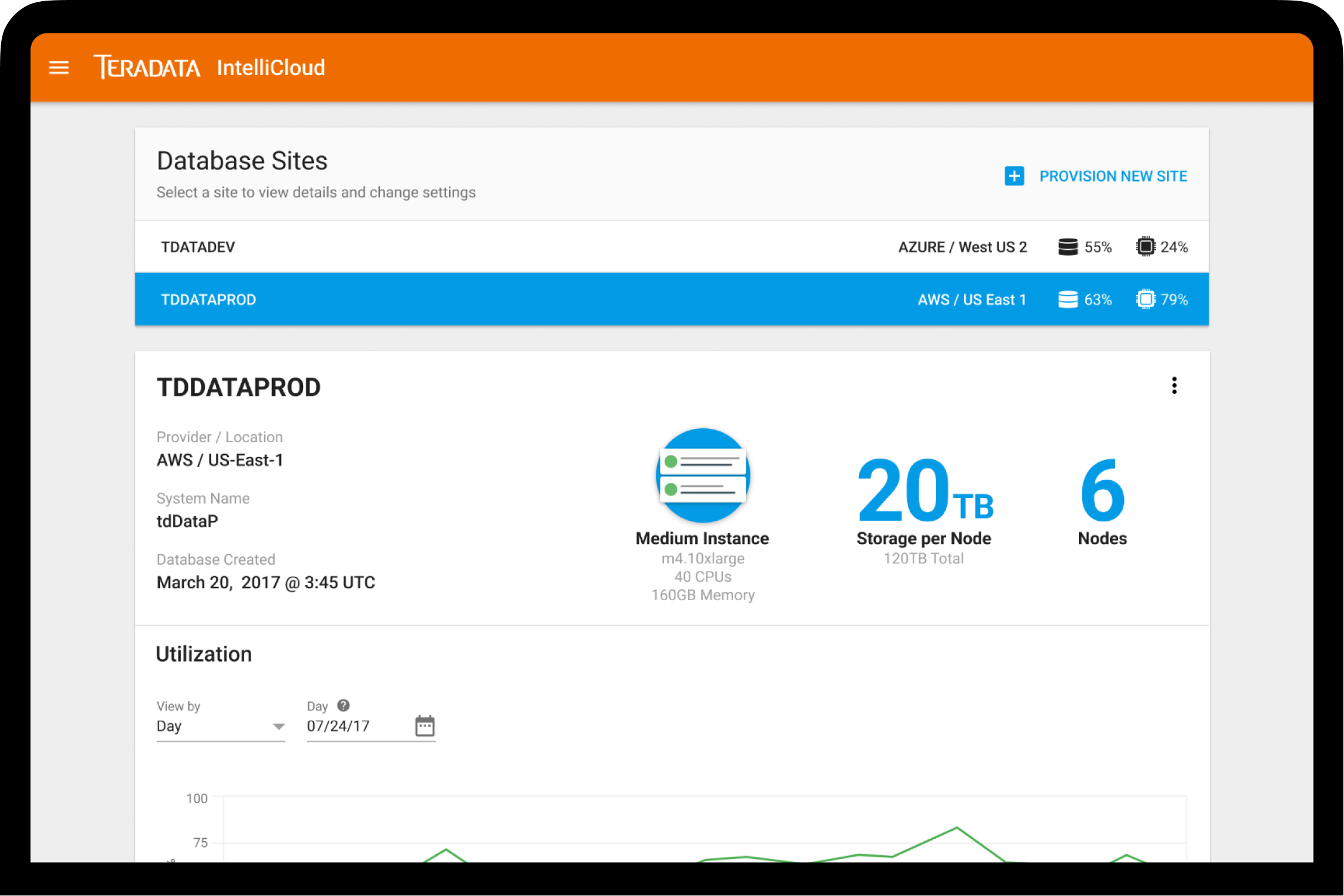The width and height of the screenshot is (1344, 896).
Task: Click the m4.10xlarge instance type text
Action: pyautogui.click(x=703, y=558)
